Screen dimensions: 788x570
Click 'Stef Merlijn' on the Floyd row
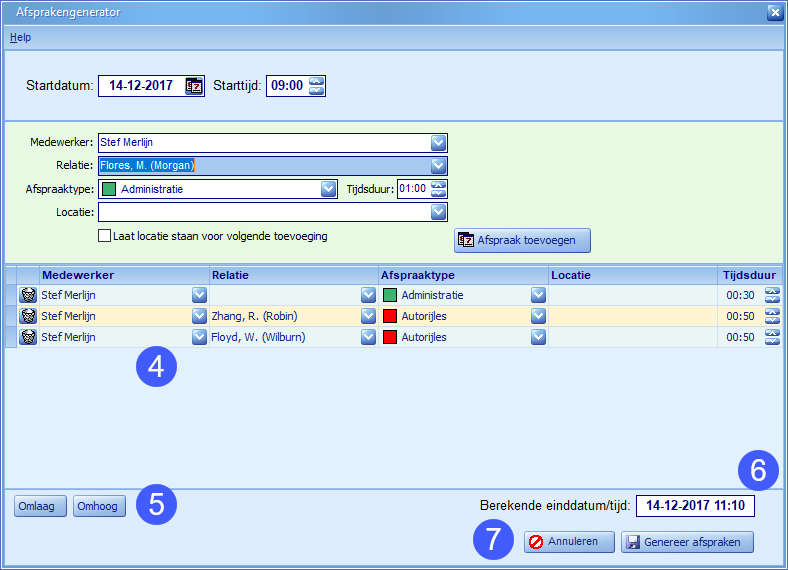point(68,337)
